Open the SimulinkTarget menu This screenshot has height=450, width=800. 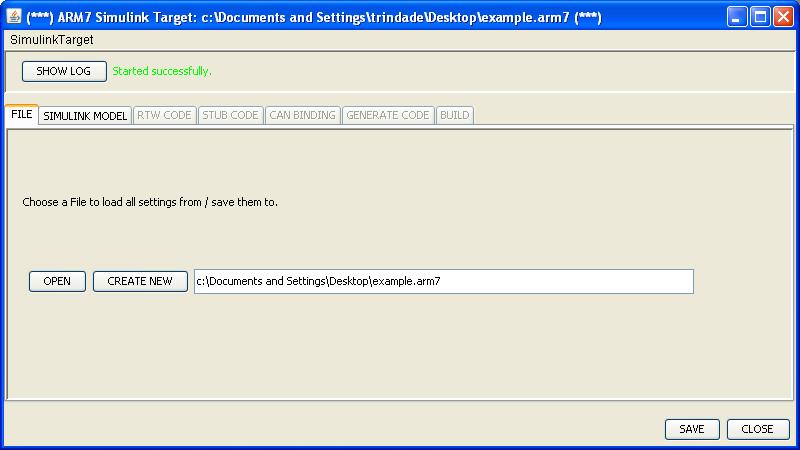tap(52, 40)
